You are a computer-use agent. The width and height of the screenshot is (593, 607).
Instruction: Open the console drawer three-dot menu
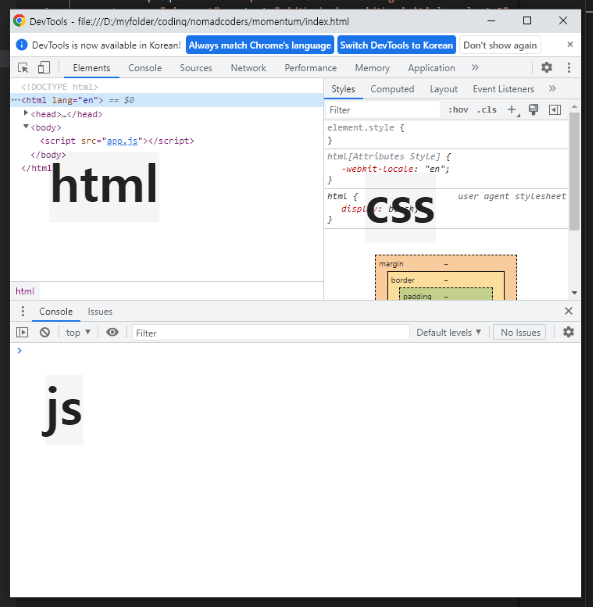point(23,311)
